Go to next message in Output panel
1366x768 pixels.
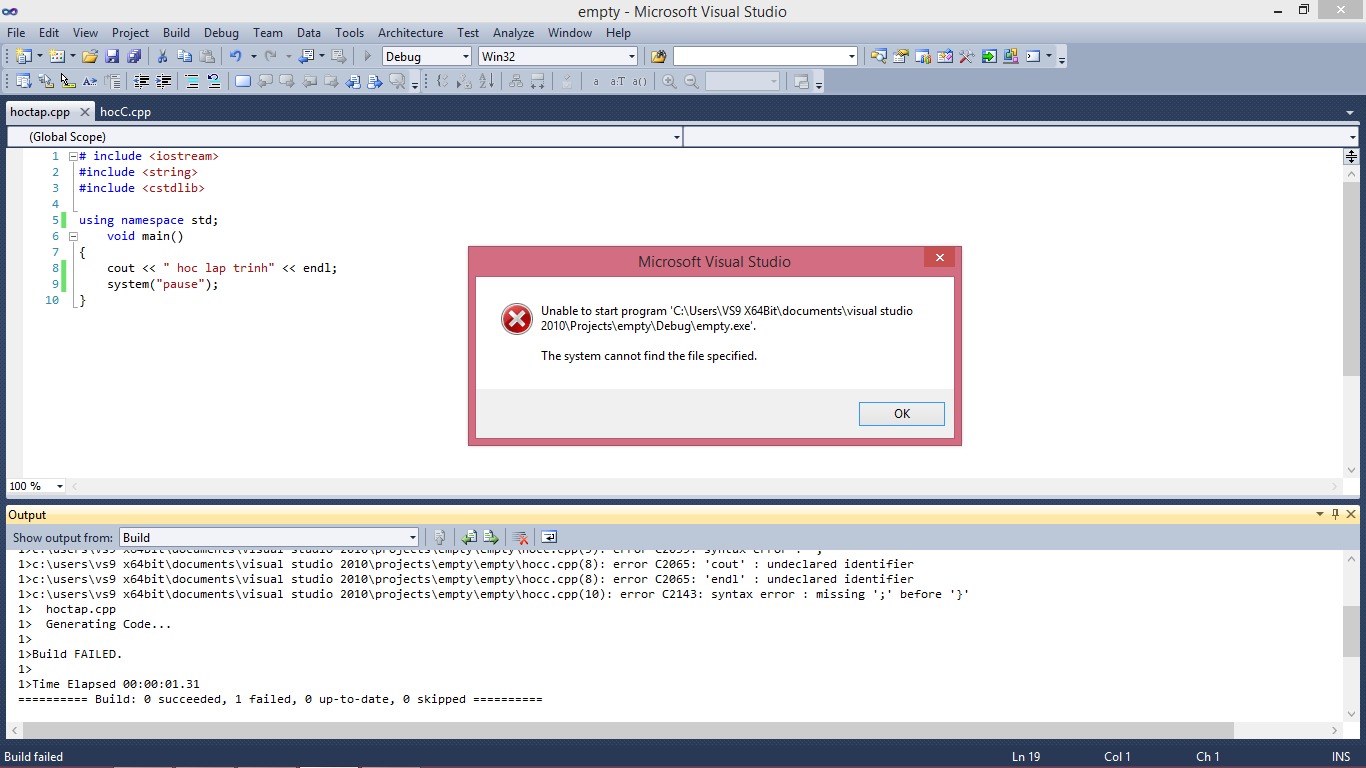491,537
